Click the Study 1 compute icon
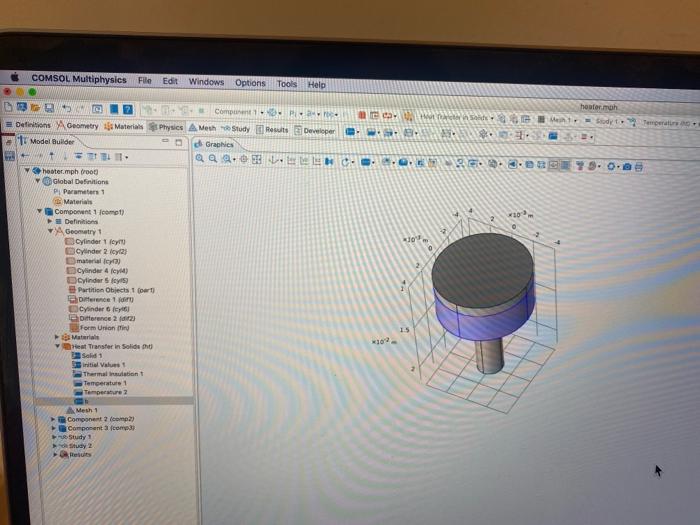 click(x=588, y=121)
